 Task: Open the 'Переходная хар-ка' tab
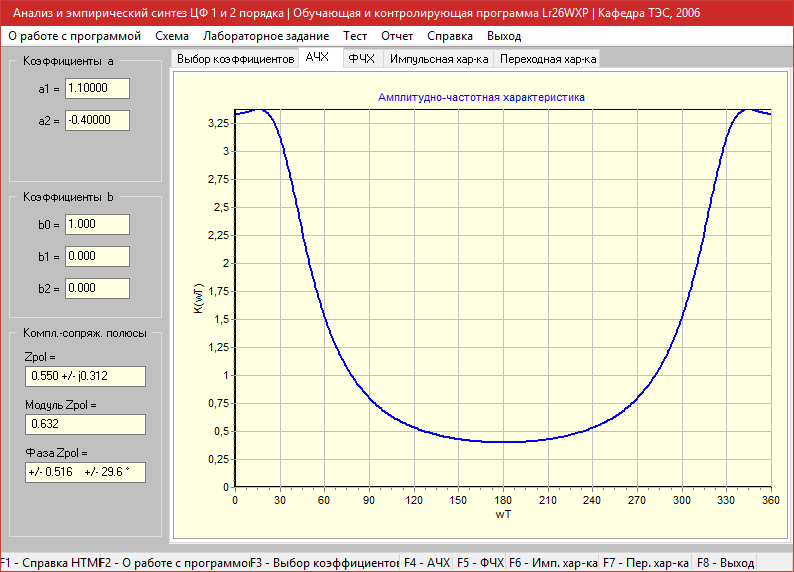pyautogui.click(x=547, y=59)
